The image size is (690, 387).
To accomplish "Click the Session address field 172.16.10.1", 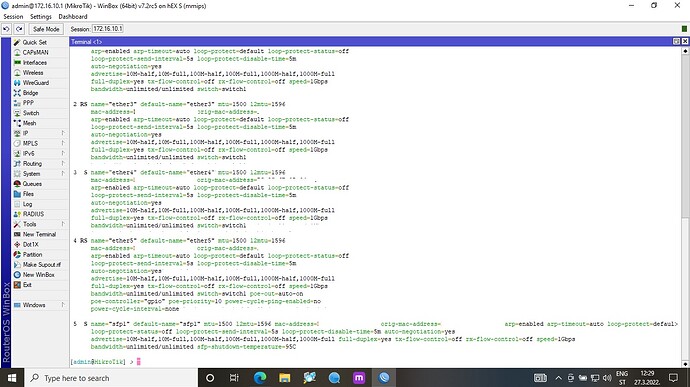I will pos(108,29).
